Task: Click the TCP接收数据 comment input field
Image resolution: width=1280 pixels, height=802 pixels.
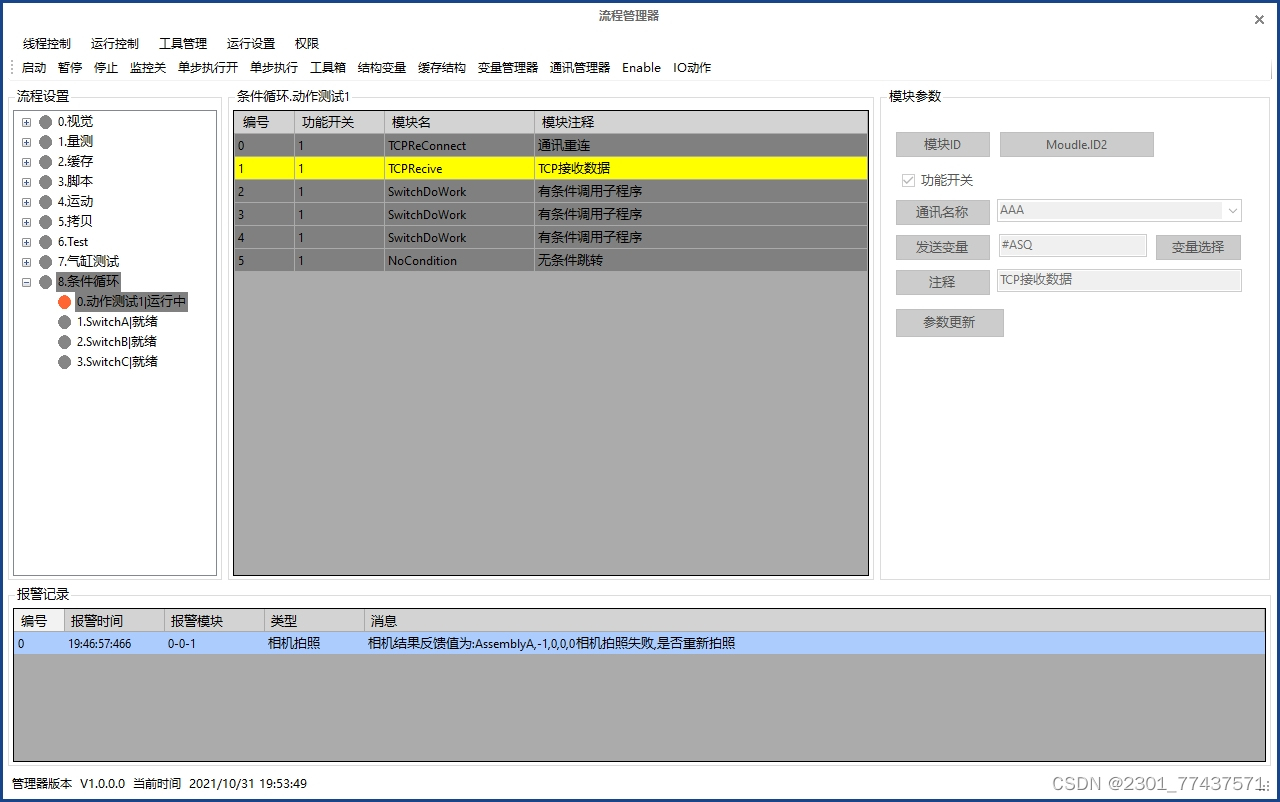Action: [1119, 281]
